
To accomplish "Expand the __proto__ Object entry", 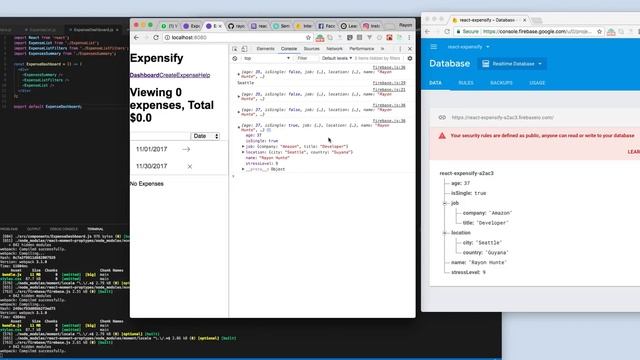I will [243, 169].
